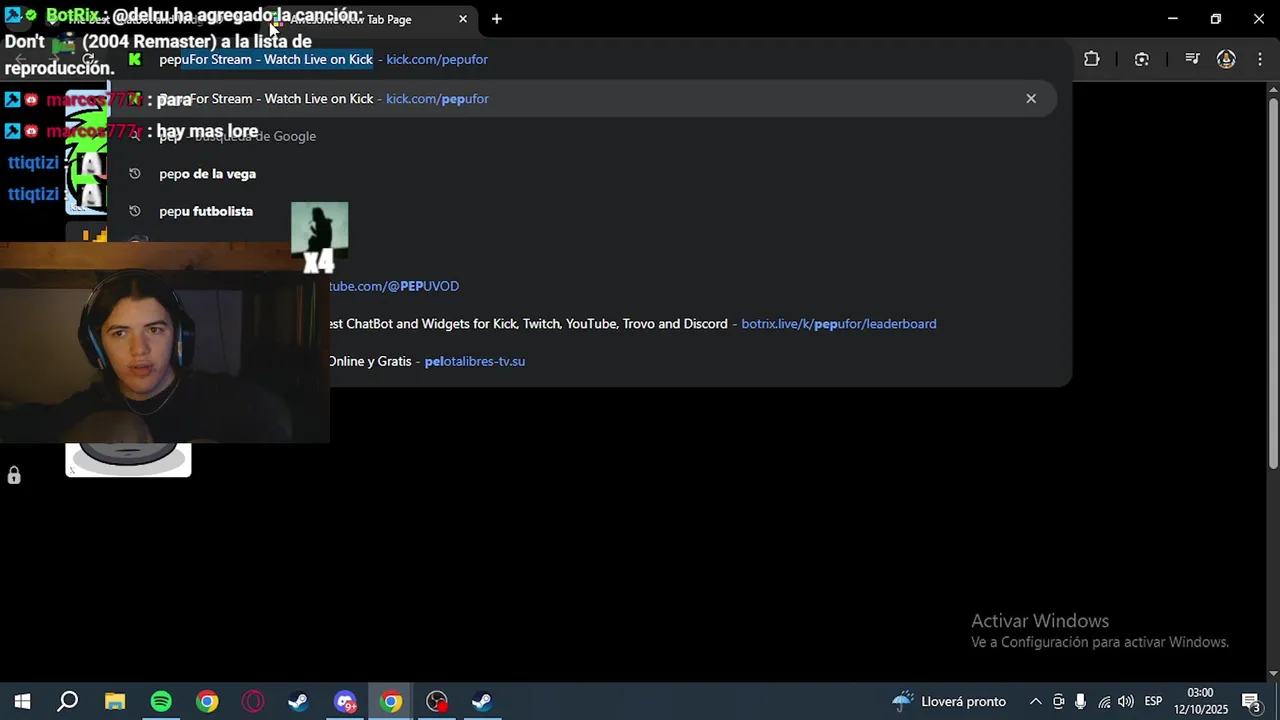Open the Chrome three-dot menu
1280x720 pixels.
click(1258, 59)
